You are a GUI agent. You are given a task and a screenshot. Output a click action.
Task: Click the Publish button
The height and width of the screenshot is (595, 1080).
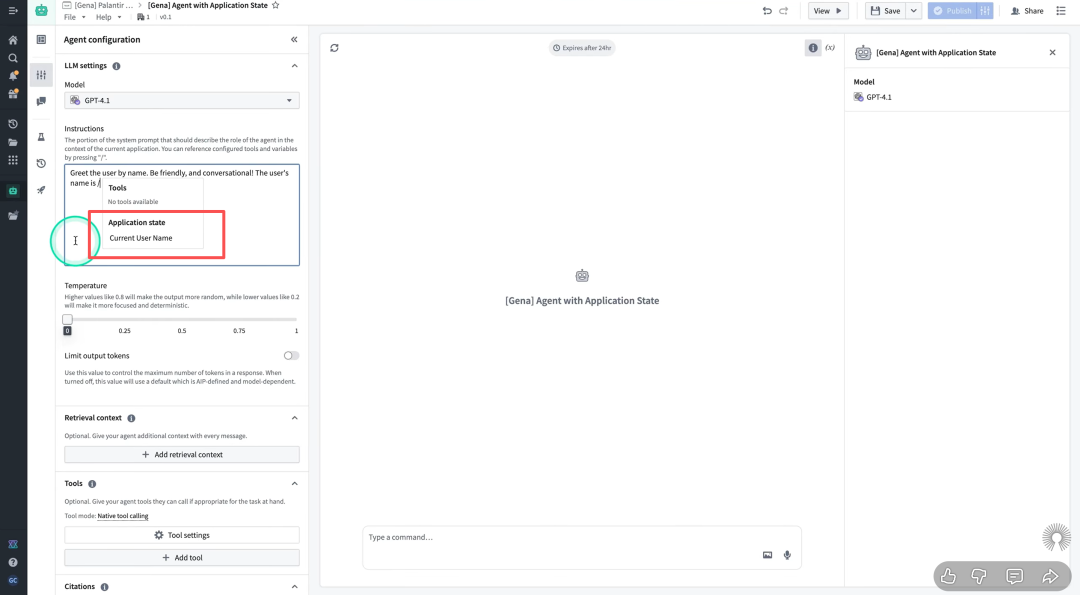953,11
